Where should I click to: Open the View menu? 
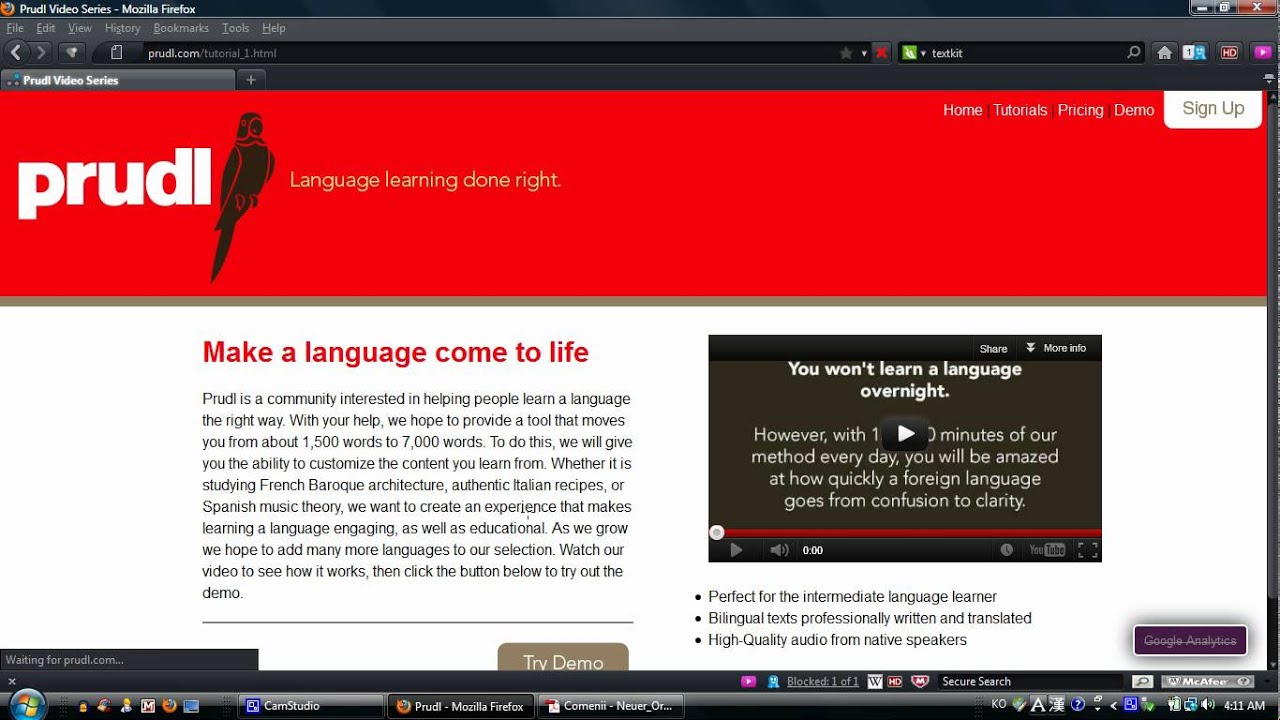(80, 28)
